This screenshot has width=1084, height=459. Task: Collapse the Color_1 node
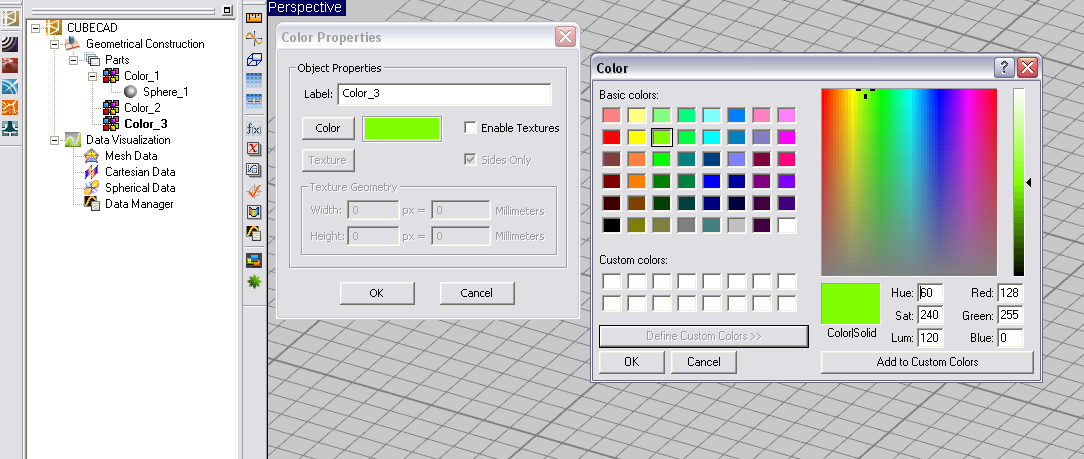point(93,76)
